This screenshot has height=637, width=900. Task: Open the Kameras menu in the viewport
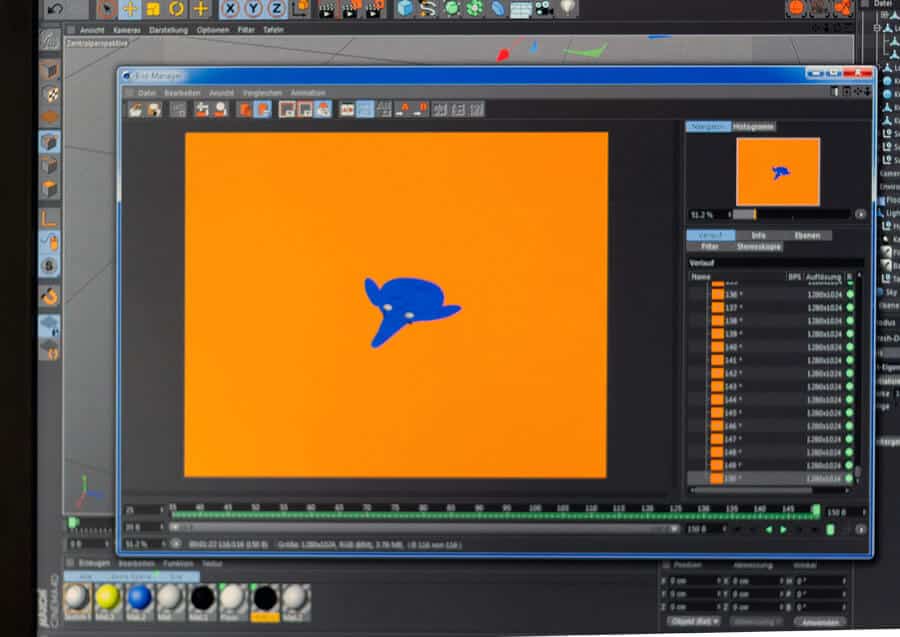pos(127,30)
